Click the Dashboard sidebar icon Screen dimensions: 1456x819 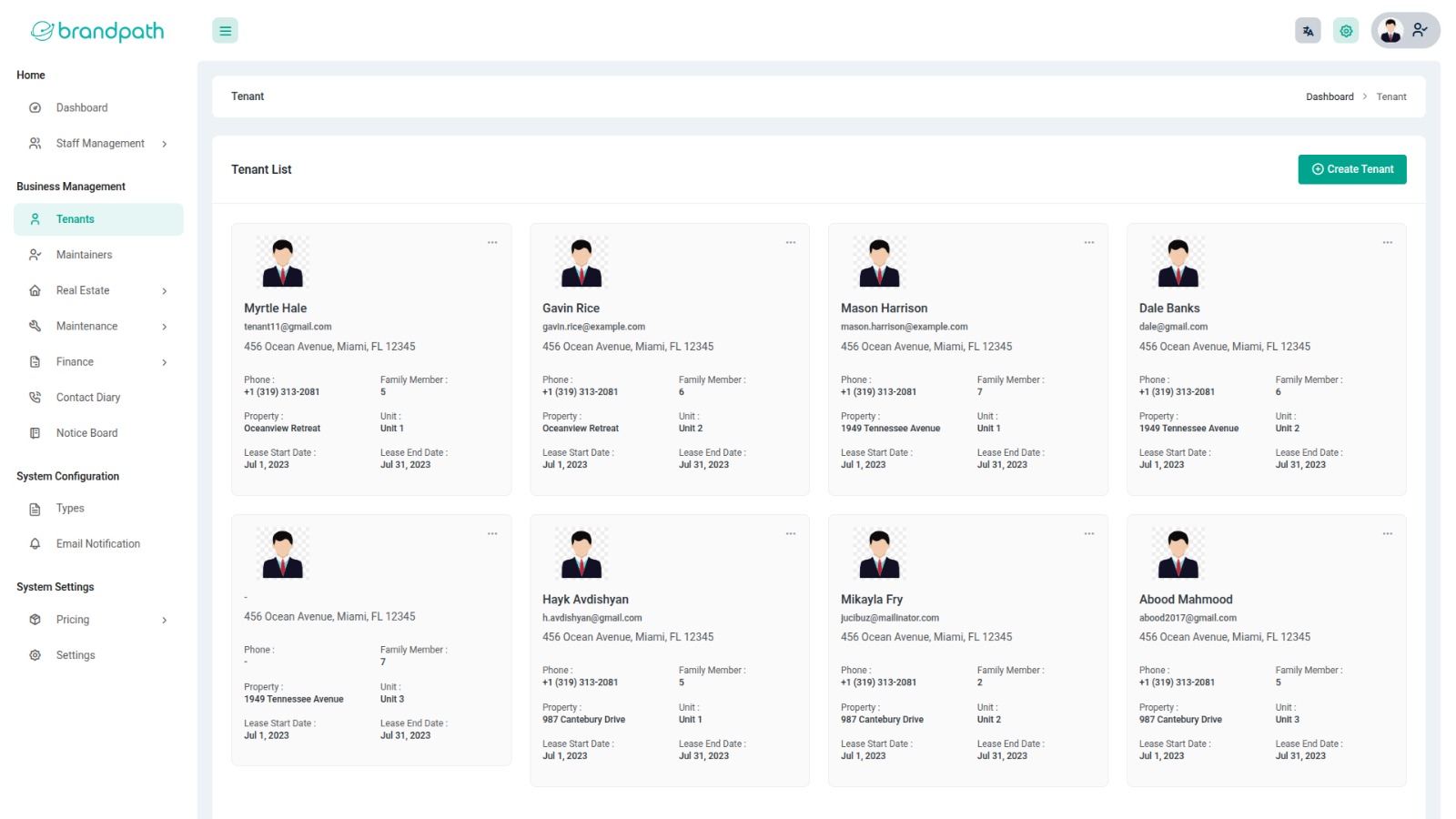click(x=35, y=107)
